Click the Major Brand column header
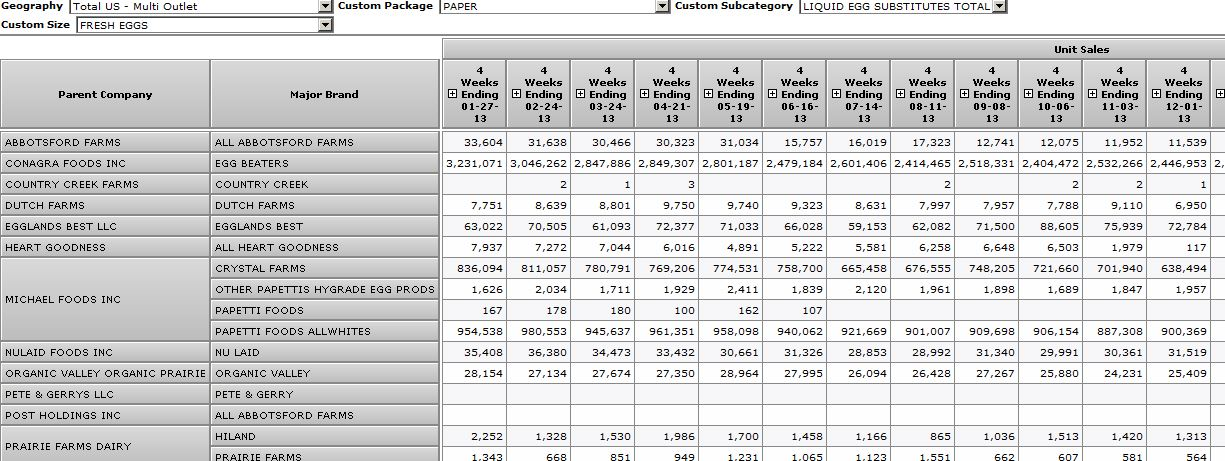This screenshot has height=461, width=1225. click(x=324, y=95)
